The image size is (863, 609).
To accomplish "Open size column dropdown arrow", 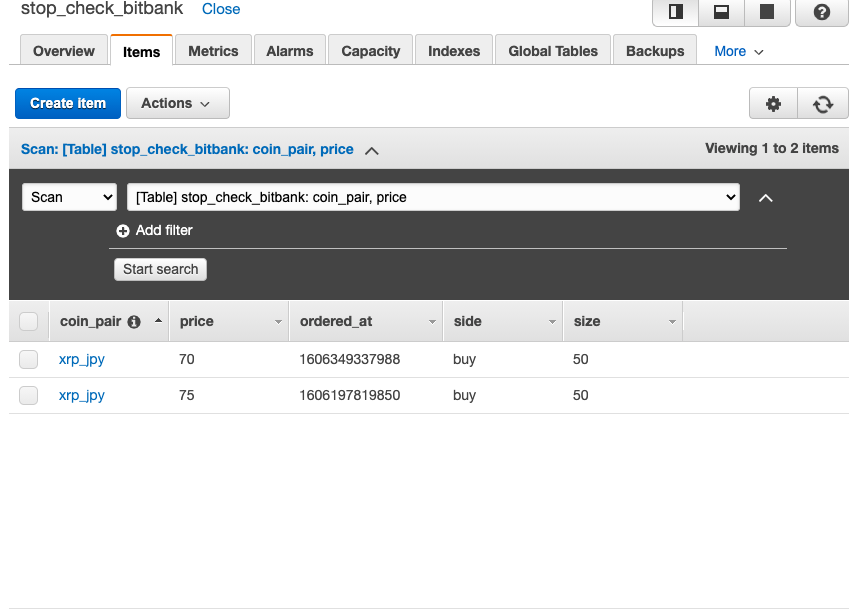I will click(x=672, y=322).
